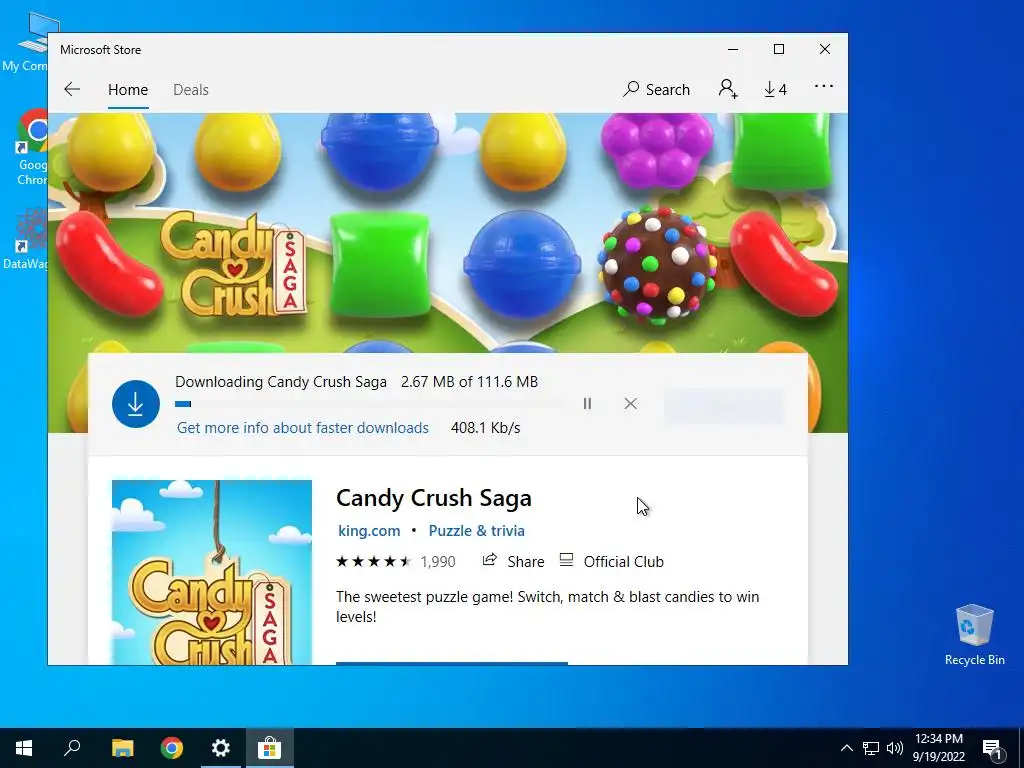The height and width of the screenshot is (768, 1024).
Task: Open the Home tab
Action: [x=128, y=89]
